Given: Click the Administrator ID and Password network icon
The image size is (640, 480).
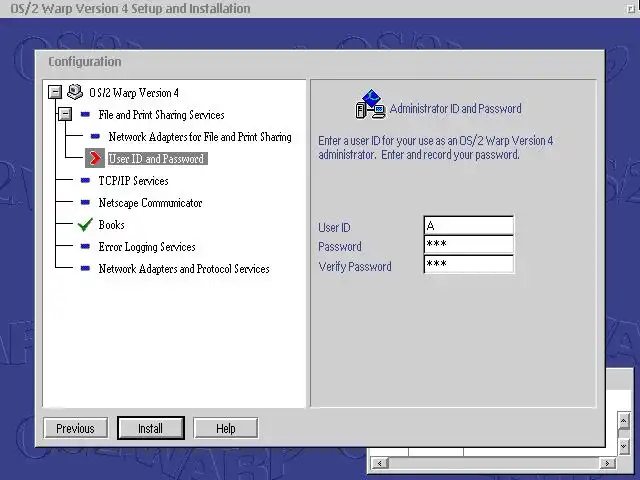Looking at the screenshot, I should [x=370, y=104].
